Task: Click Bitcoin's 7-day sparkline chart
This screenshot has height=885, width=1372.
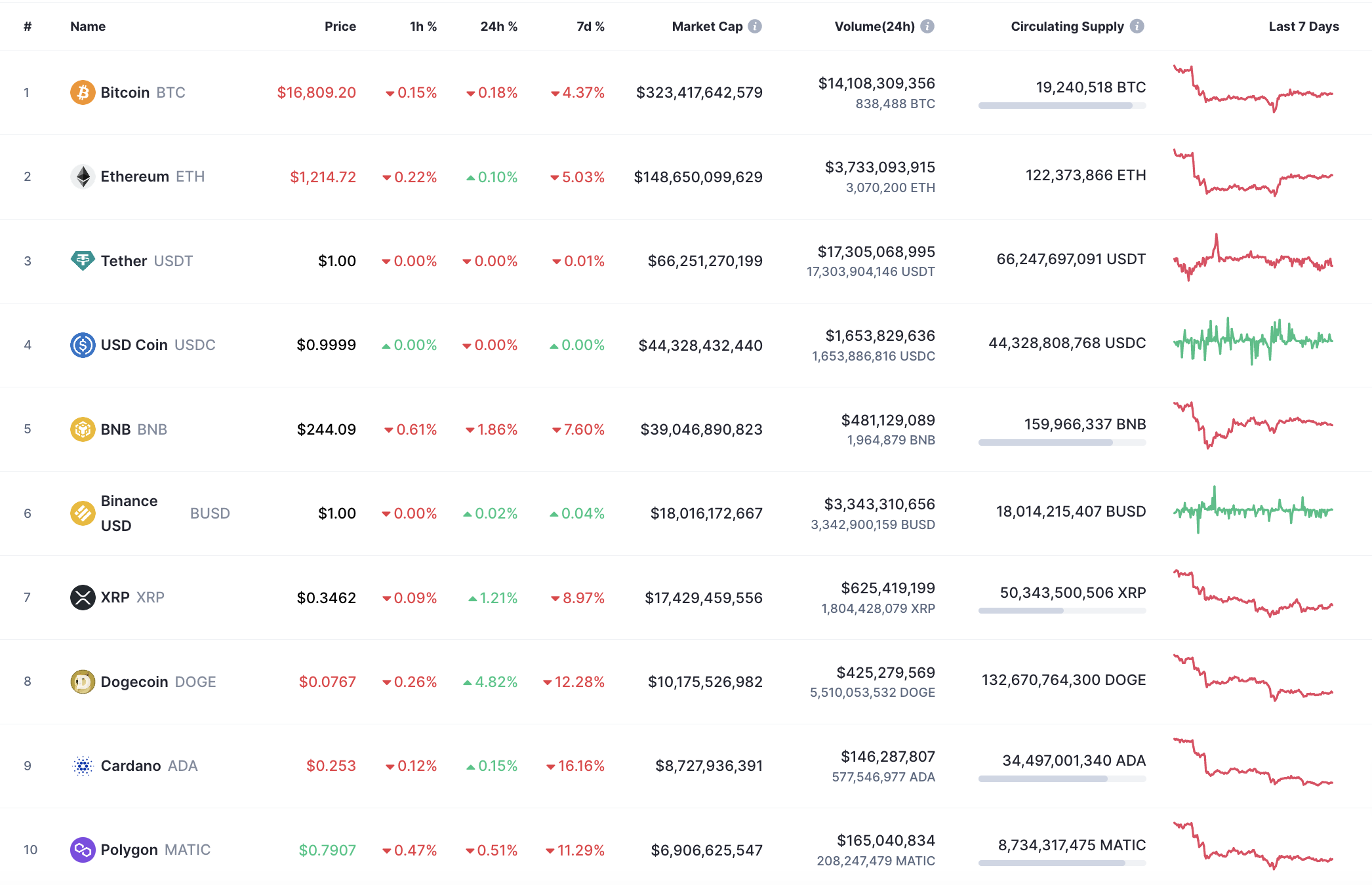Action: coord(1251,92)
